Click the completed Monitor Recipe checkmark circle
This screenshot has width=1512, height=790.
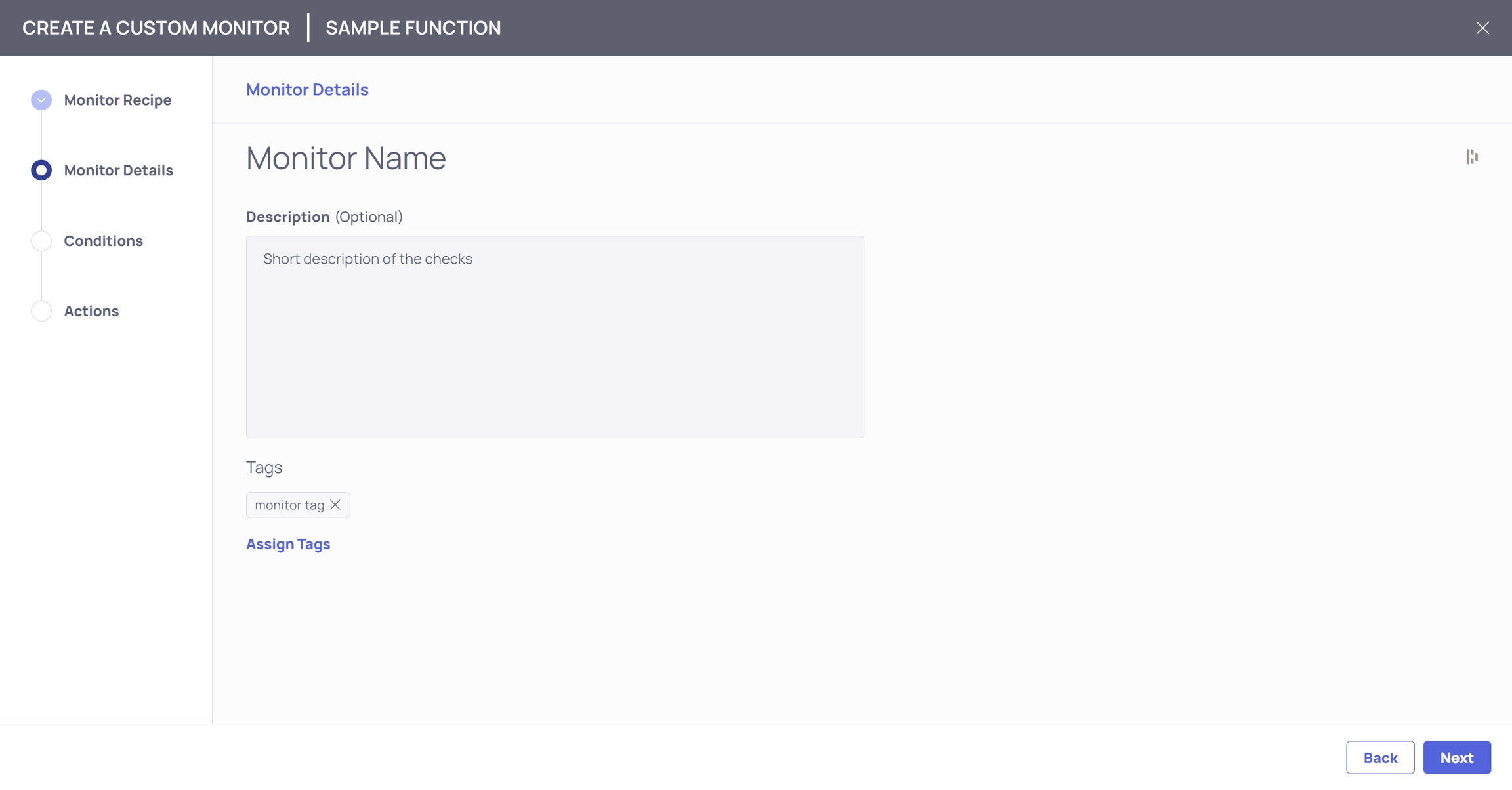(41, 100)
